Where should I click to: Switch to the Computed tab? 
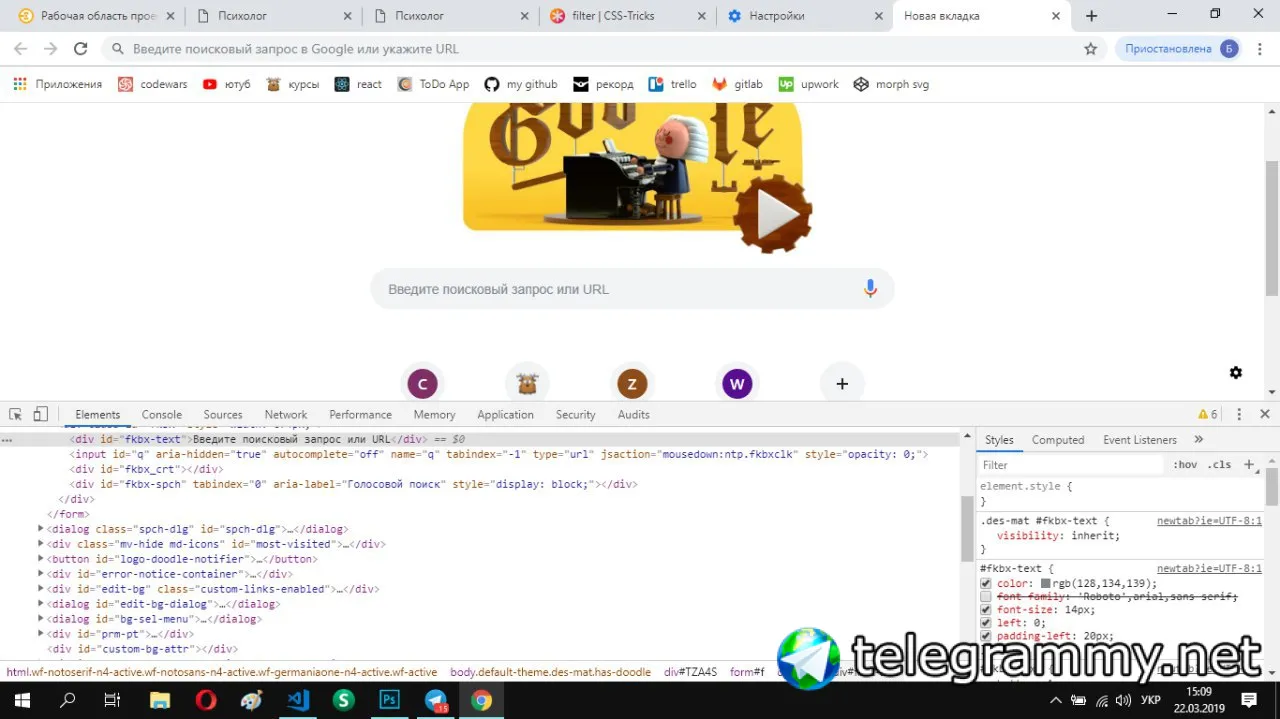(x=1058, y=440)
